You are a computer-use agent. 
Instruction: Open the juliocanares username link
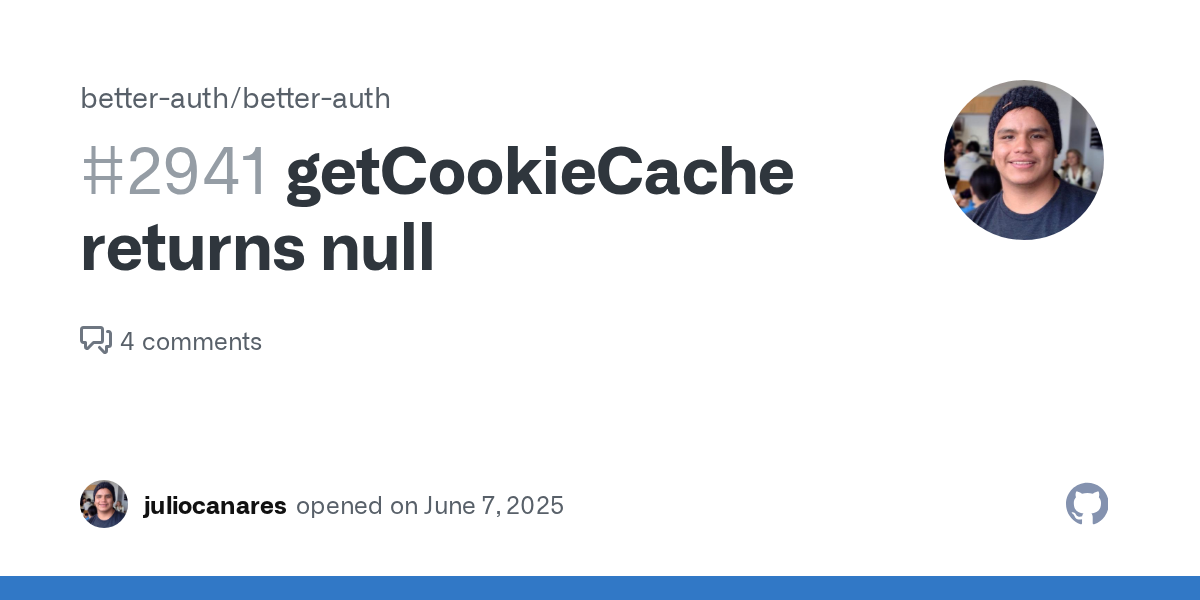pyautogui.click(x=215, y=506)
